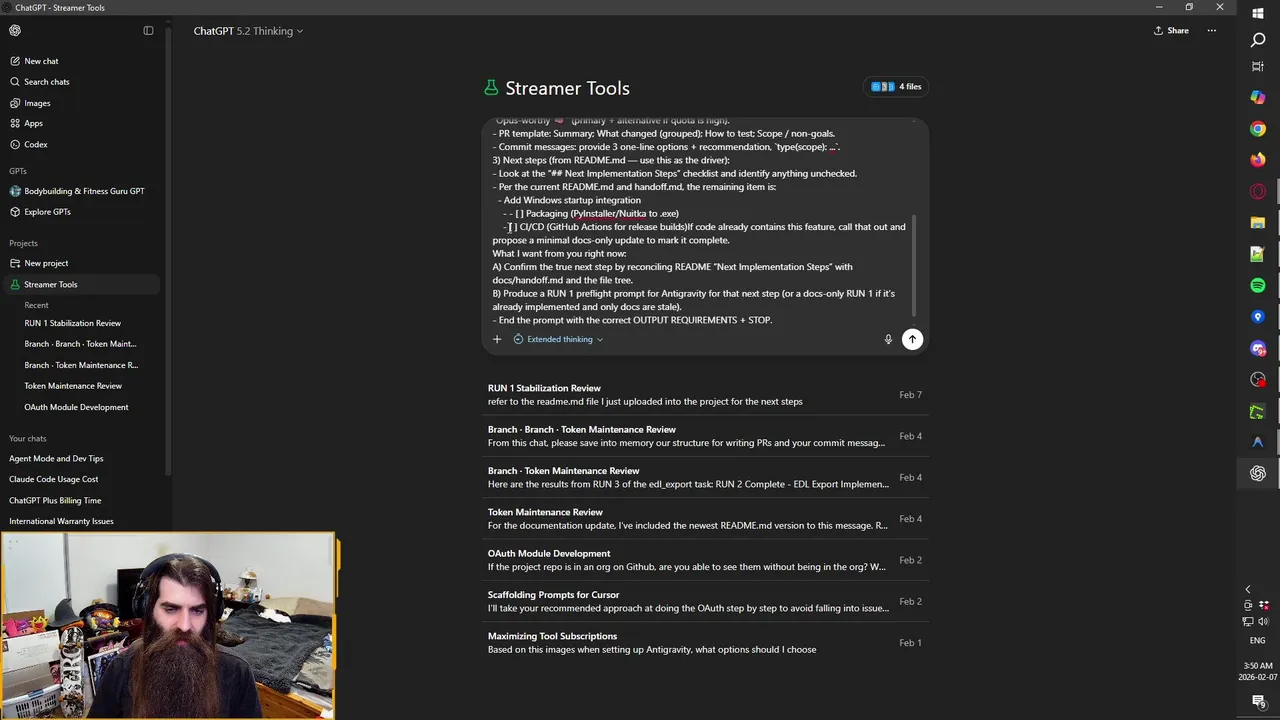
Task: Open Codex from the sidebar
Action: [35, 144]
